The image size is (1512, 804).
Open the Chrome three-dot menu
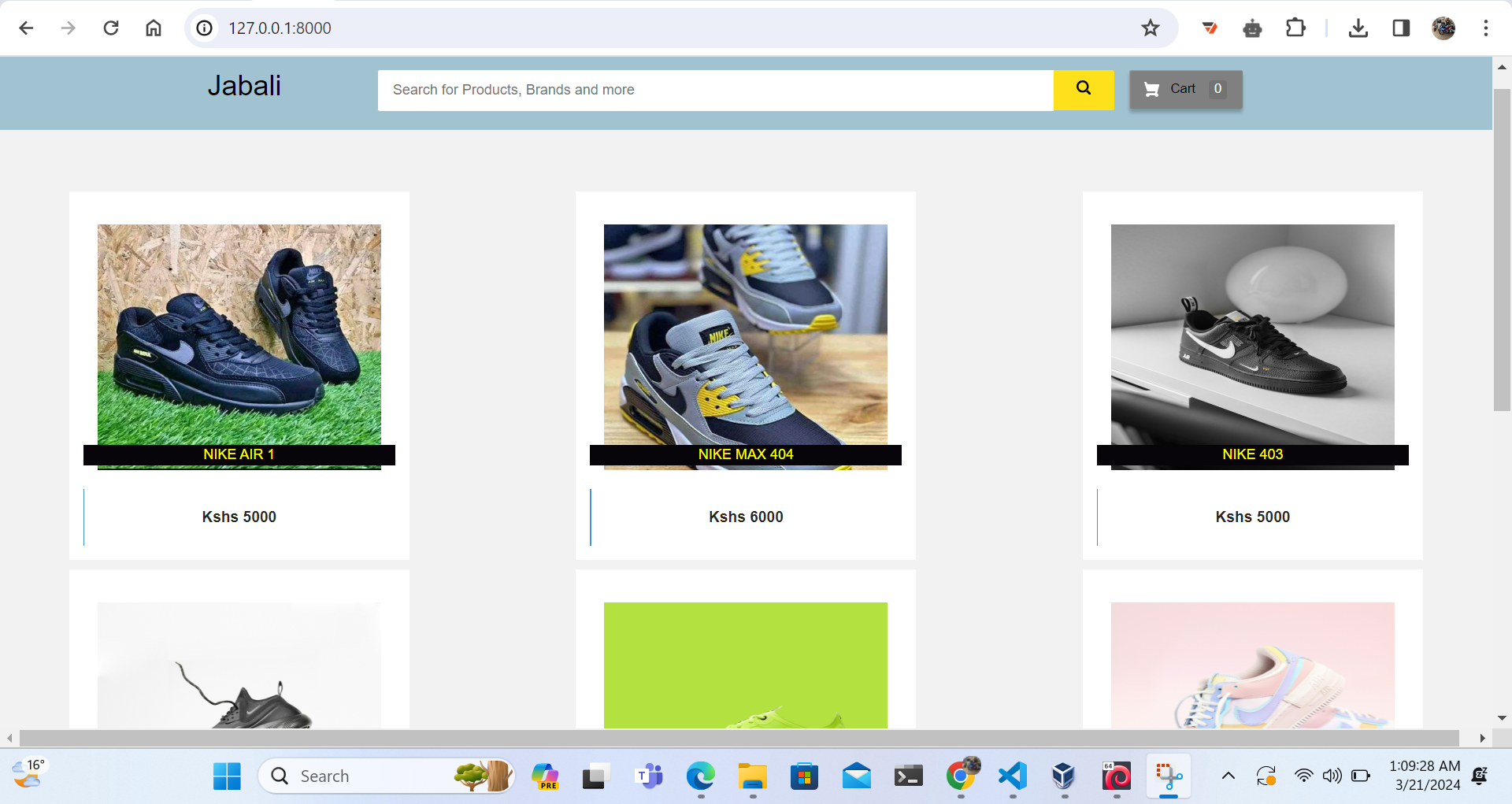1486,28
